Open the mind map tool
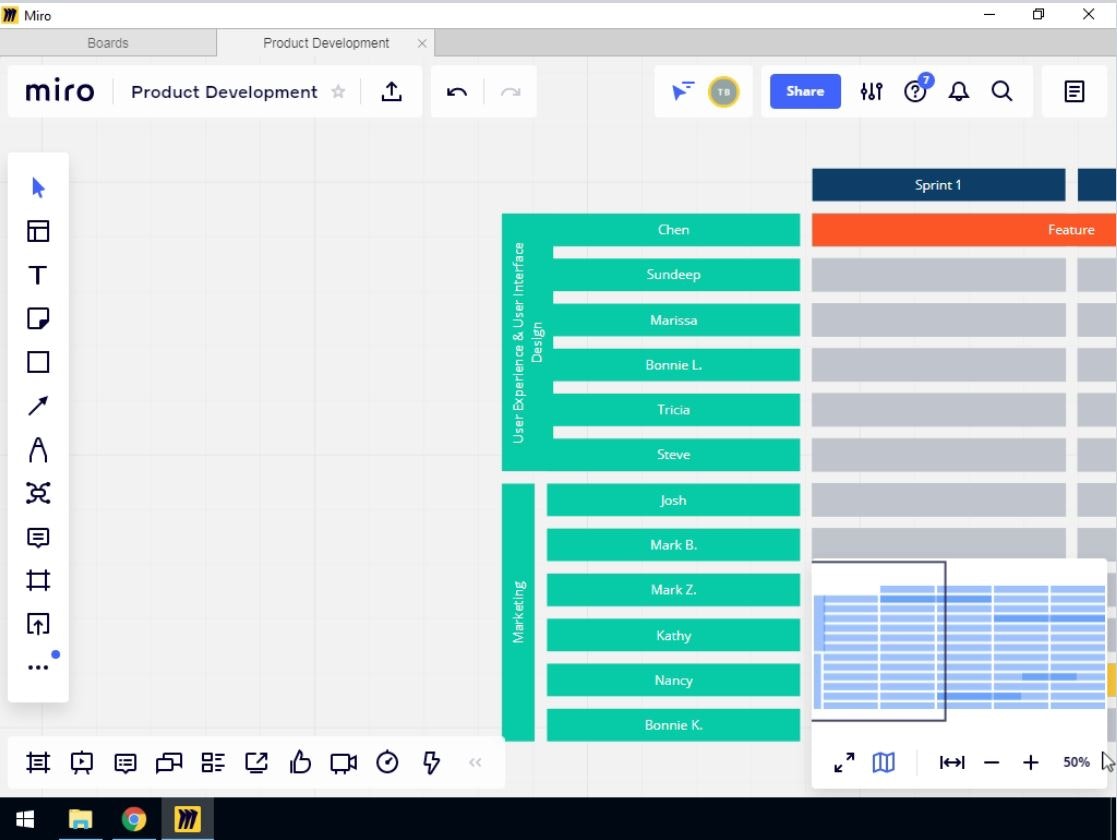The width and height of the screenshot is (1117, 840). coord(38,493)
